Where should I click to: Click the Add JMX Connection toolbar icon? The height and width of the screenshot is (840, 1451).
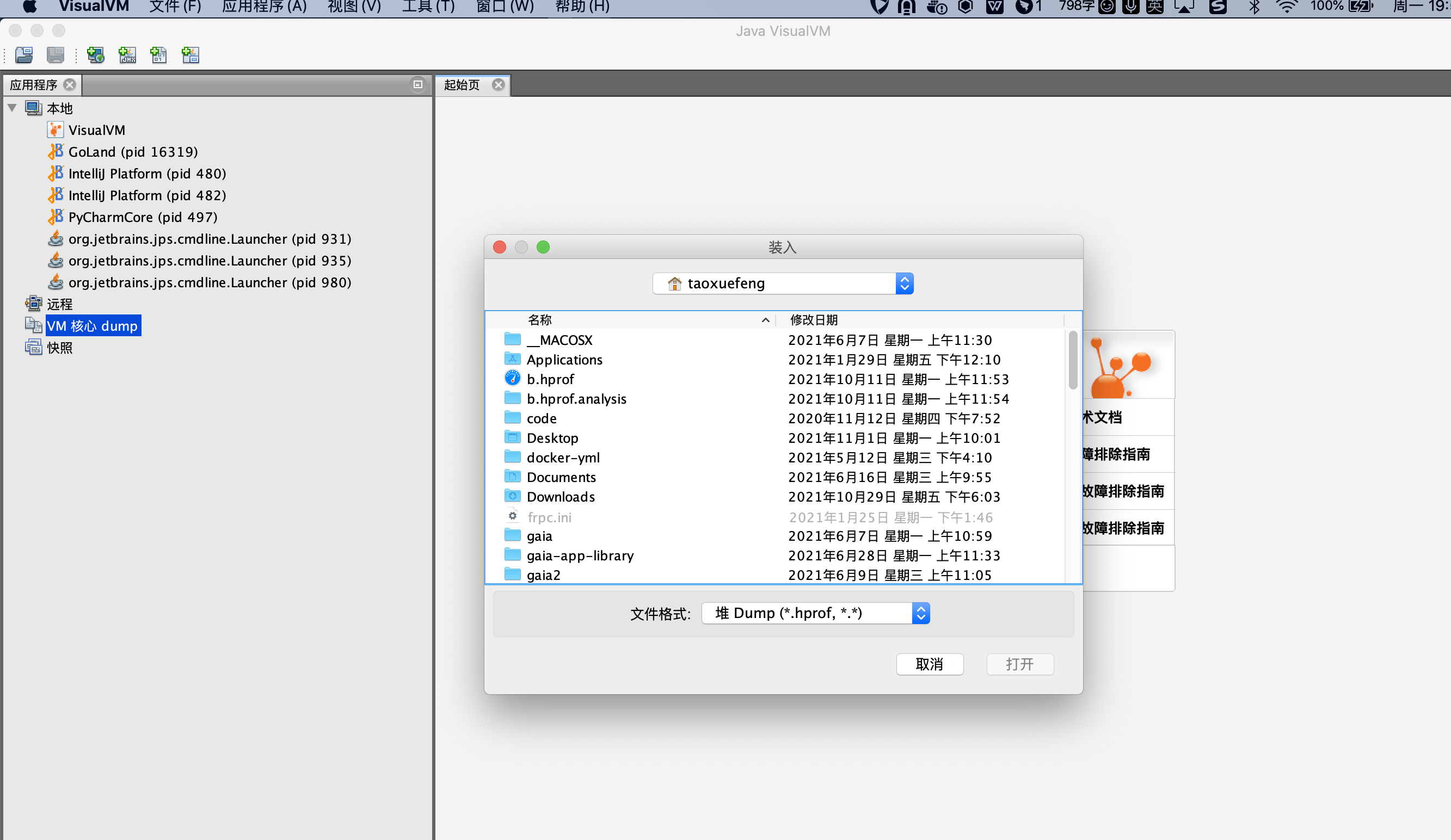click(127, 55)
